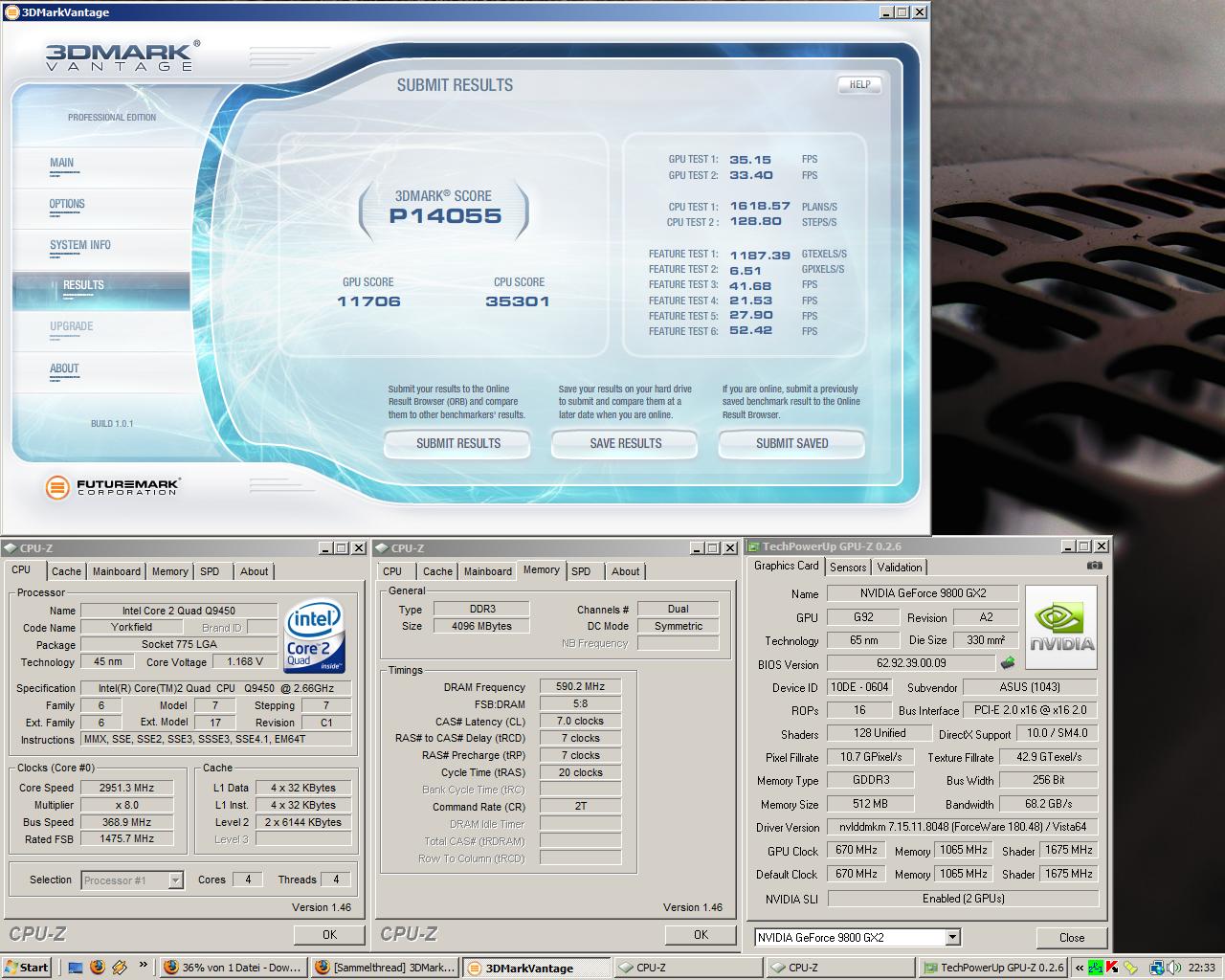This screenshot has width=1225, height=980.
Task: Switch to TechPowerUp GPU-Z taskbar item
Action: (992, 968)
